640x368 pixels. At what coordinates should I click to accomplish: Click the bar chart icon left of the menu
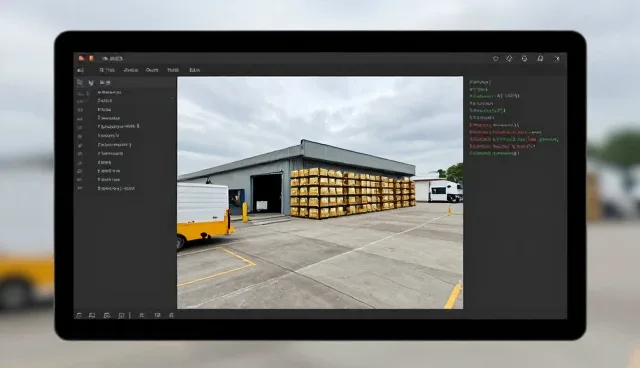point(81,70)
